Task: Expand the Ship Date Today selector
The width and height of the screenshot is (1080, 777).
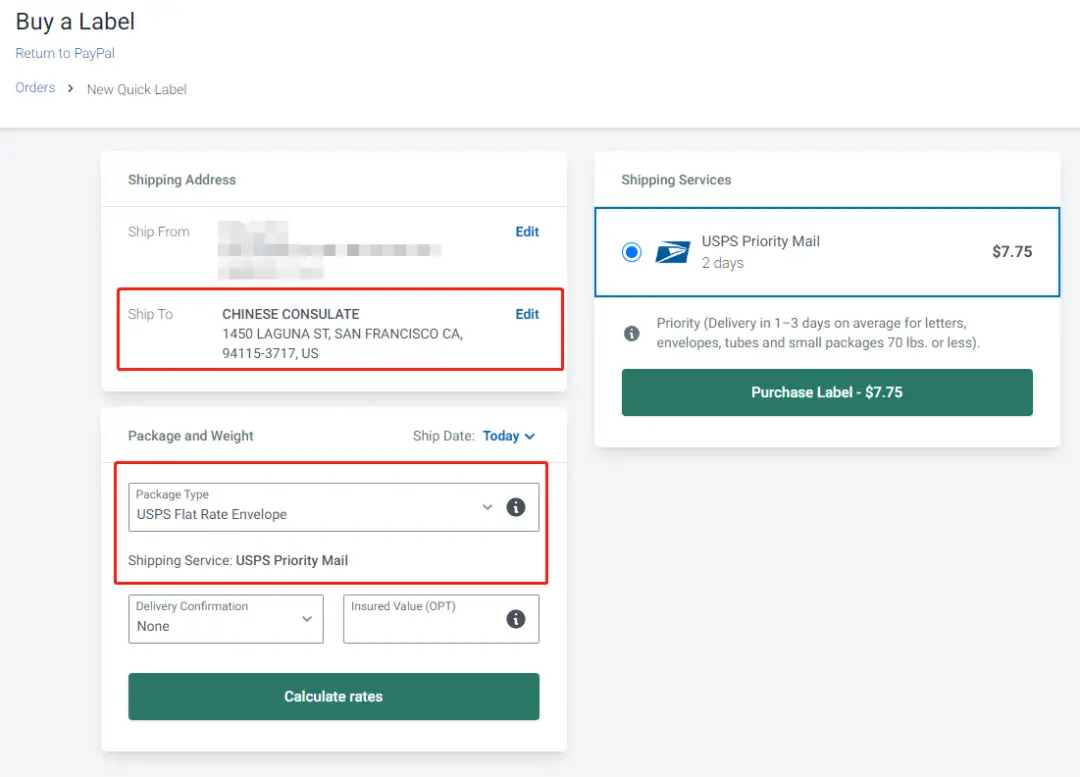Action: coord(508,436)
